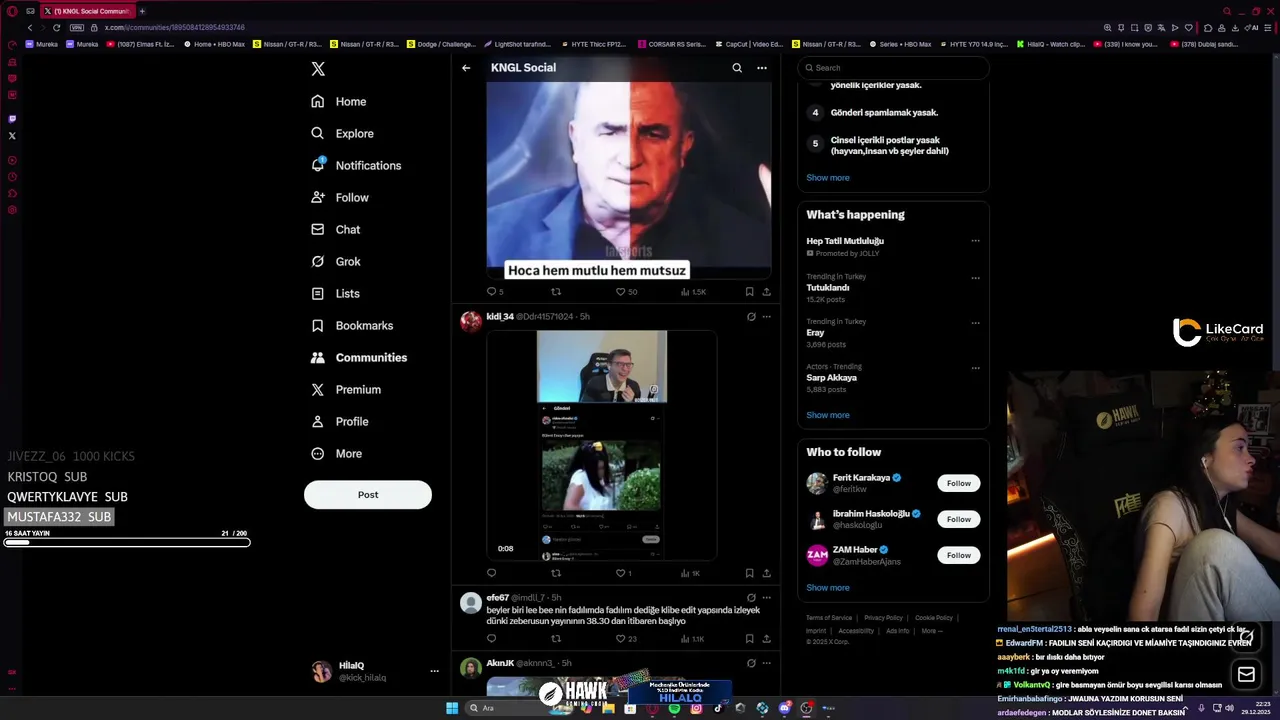Open Terms of Service footer link
Viewport: 1280px width, 720px height.
[x=829, y=618]
